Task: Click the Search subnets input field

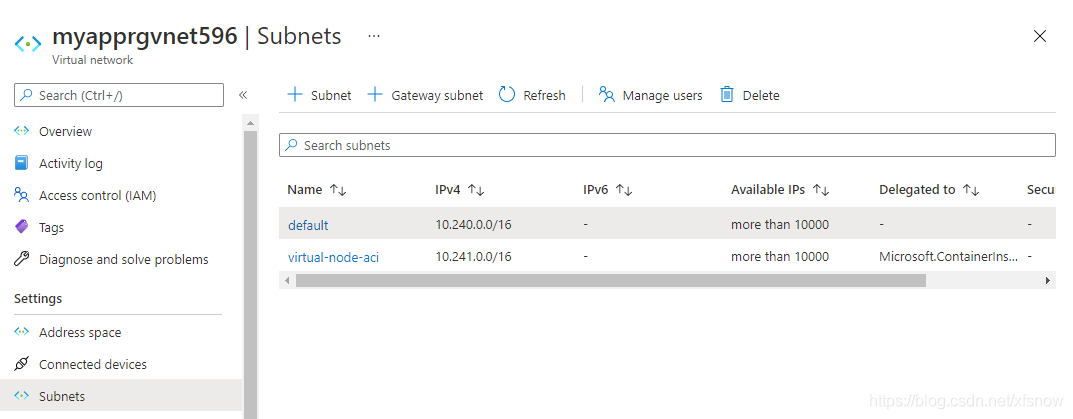Action: tap(667, 145)
